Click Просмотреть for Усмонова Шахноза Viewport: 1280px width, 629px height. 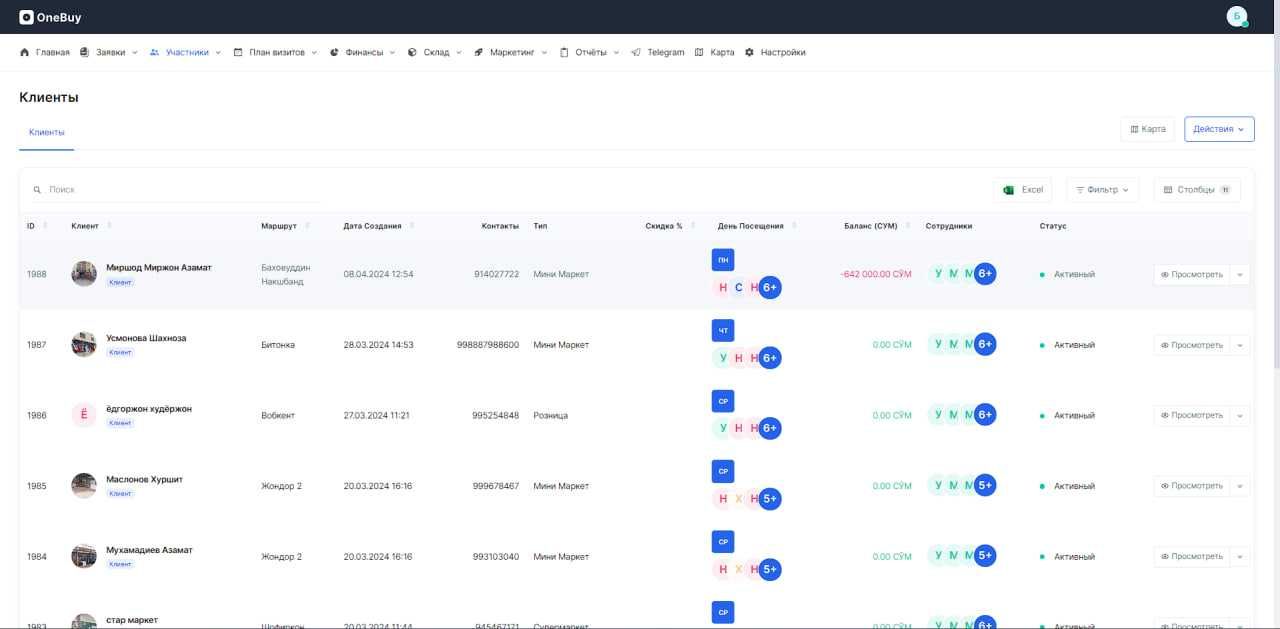(x=1192, y=345)
